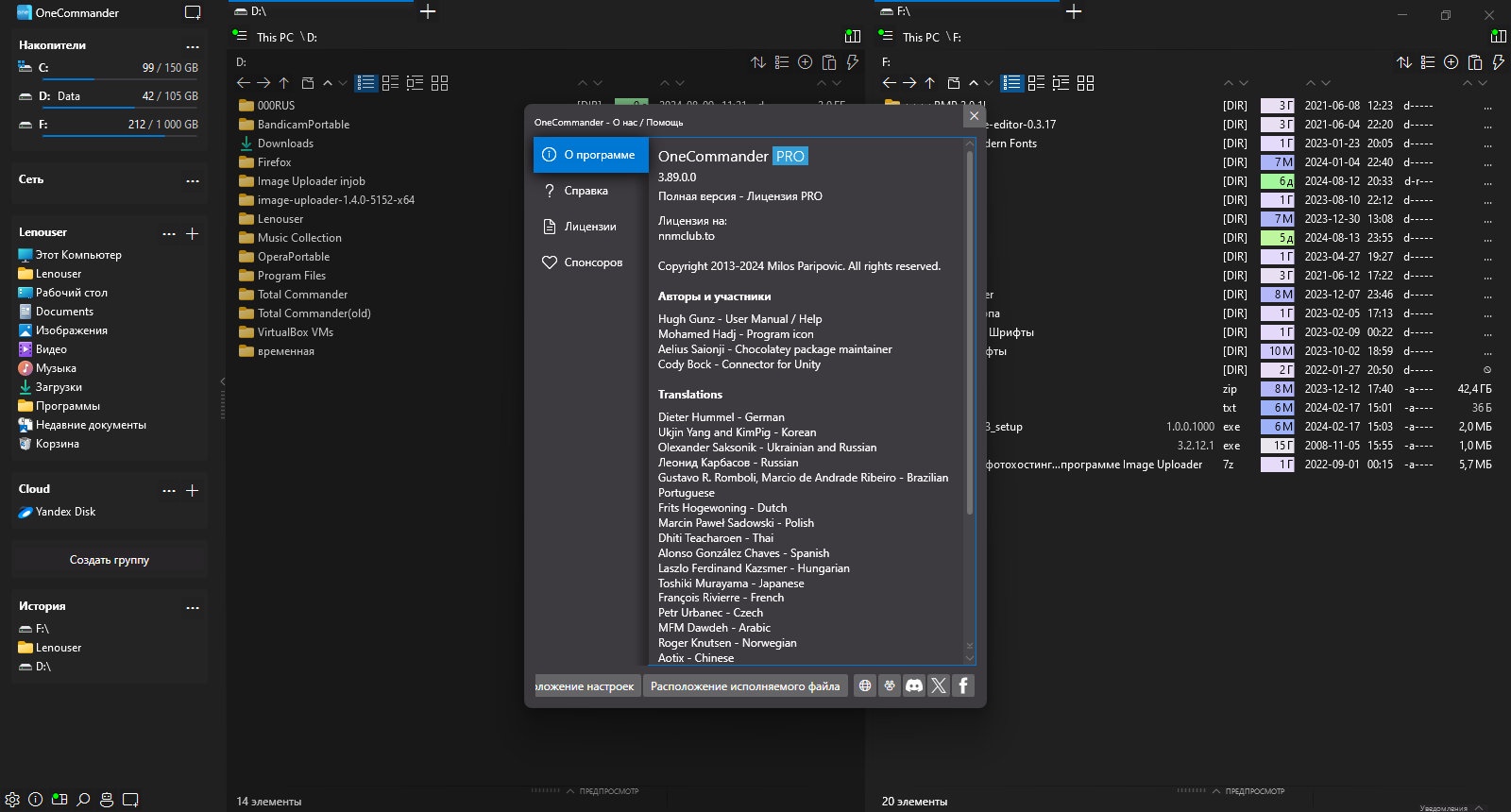Viewport: 1511px width, 812px height.
Task: Open Лицензии tab in About dialog
Action: click(591, 227)
